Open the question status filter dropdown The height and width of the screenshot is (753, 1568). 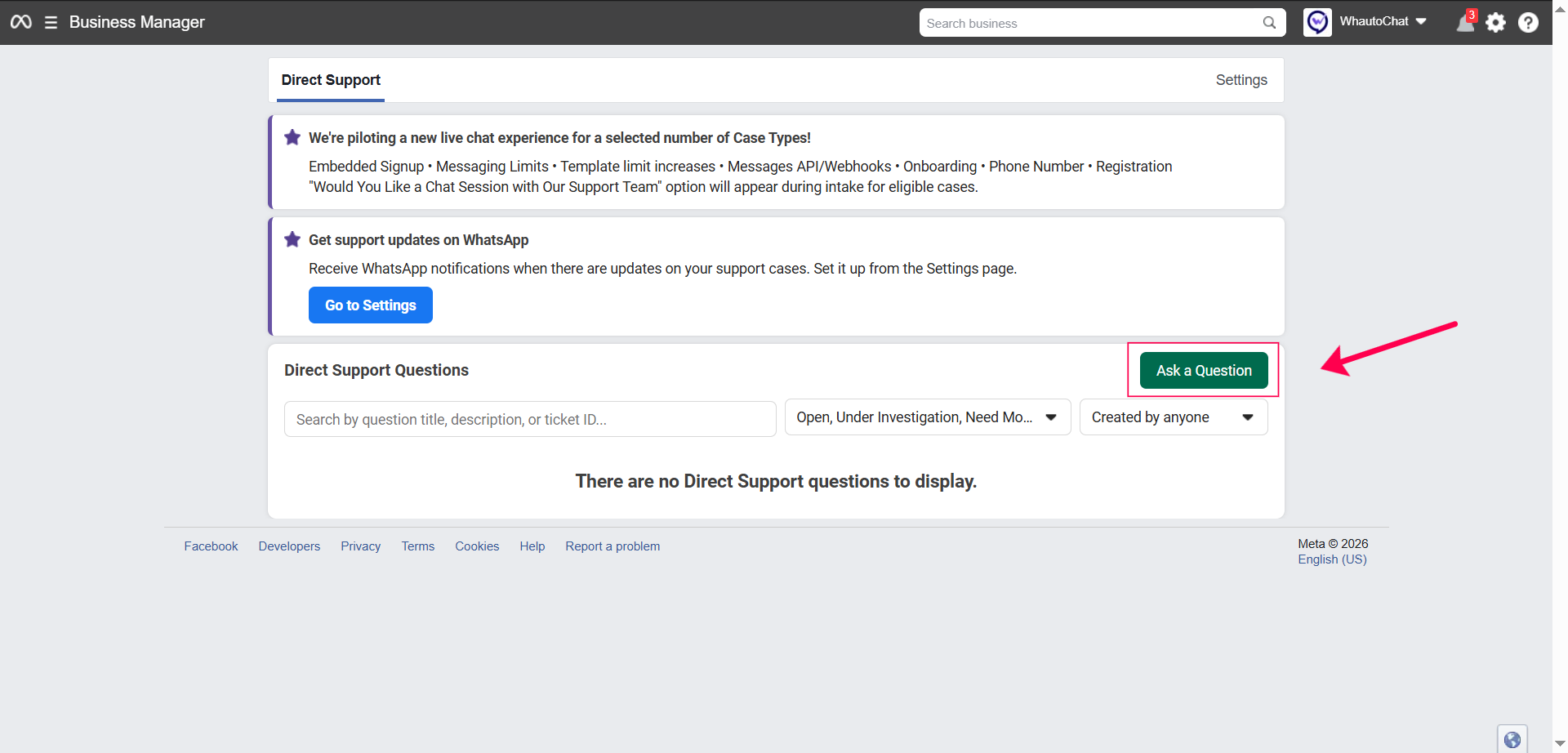928,417
